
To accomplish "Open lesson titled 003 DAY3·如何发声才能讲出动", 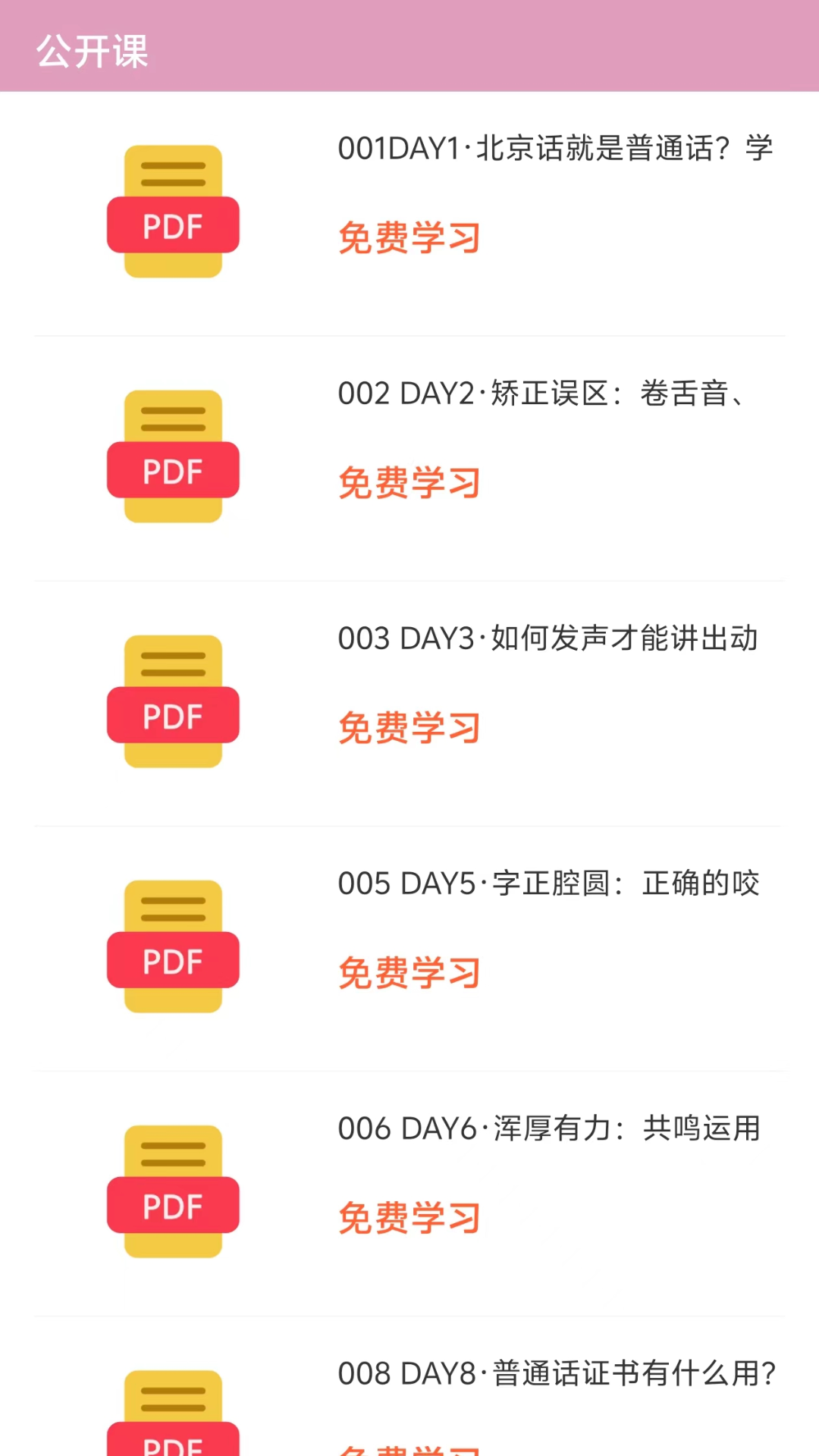I will [x=548, y=639].
